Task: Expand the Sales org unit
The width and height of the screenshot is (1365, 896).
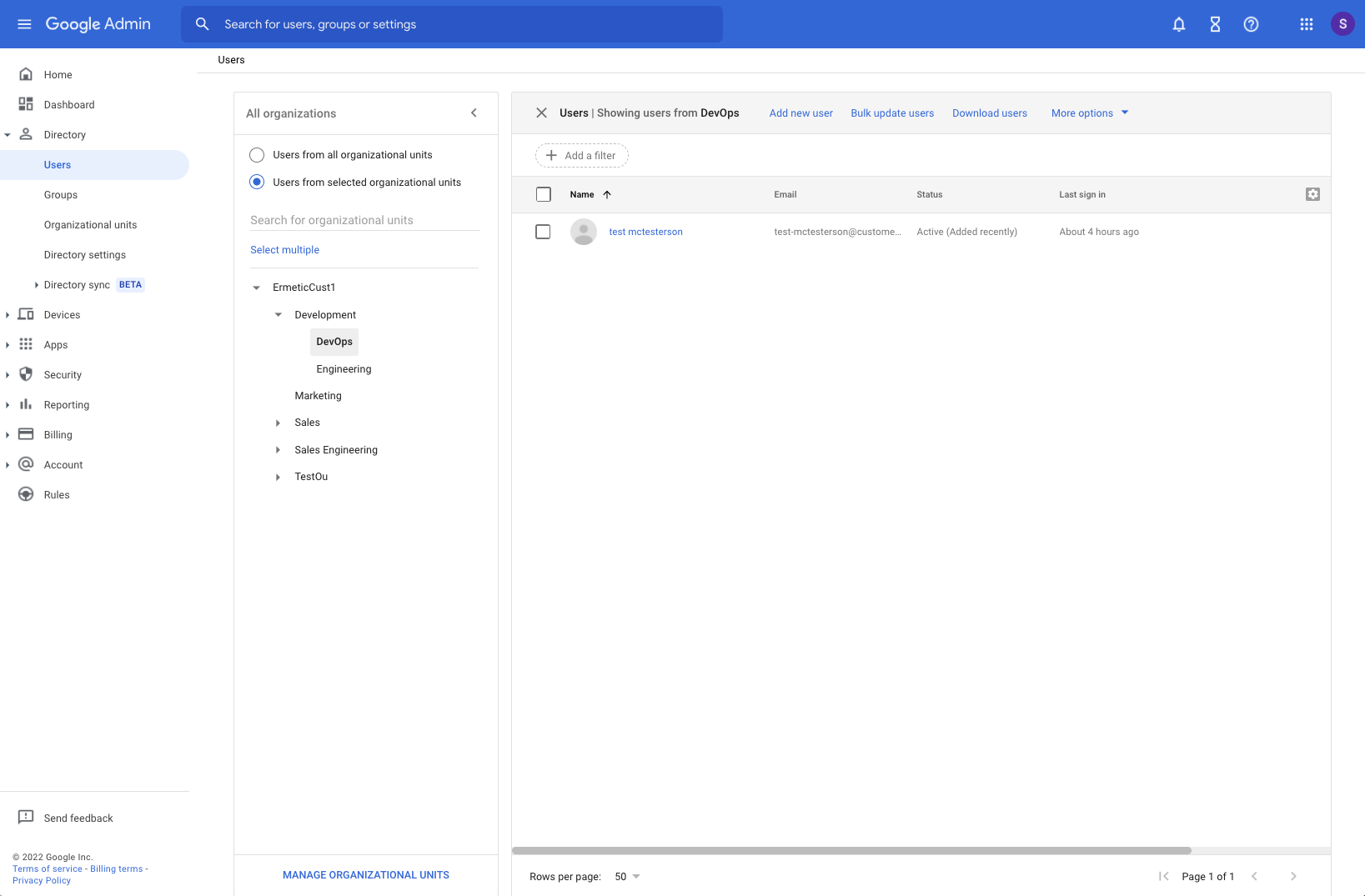Action: click(x=279, y=423)
